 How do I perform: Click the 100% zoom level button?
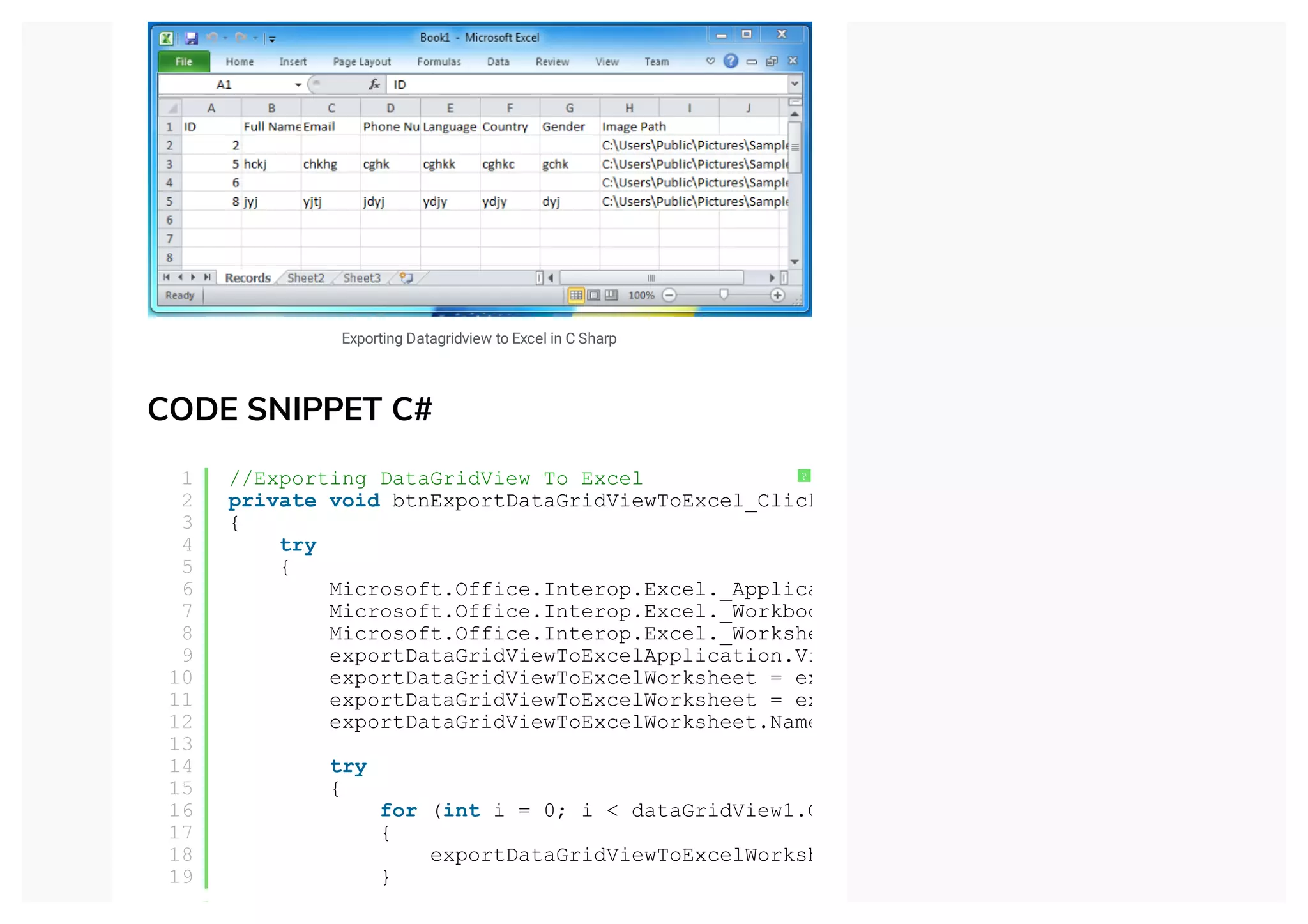tap(641, 295)
